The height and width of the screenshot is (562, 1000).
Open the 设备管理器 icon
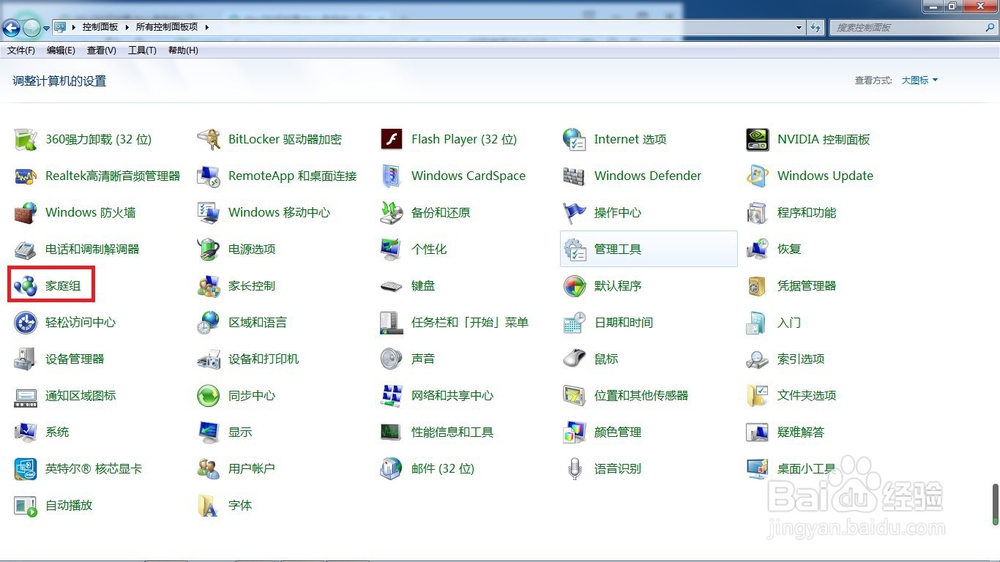click(x=26, y=359)
